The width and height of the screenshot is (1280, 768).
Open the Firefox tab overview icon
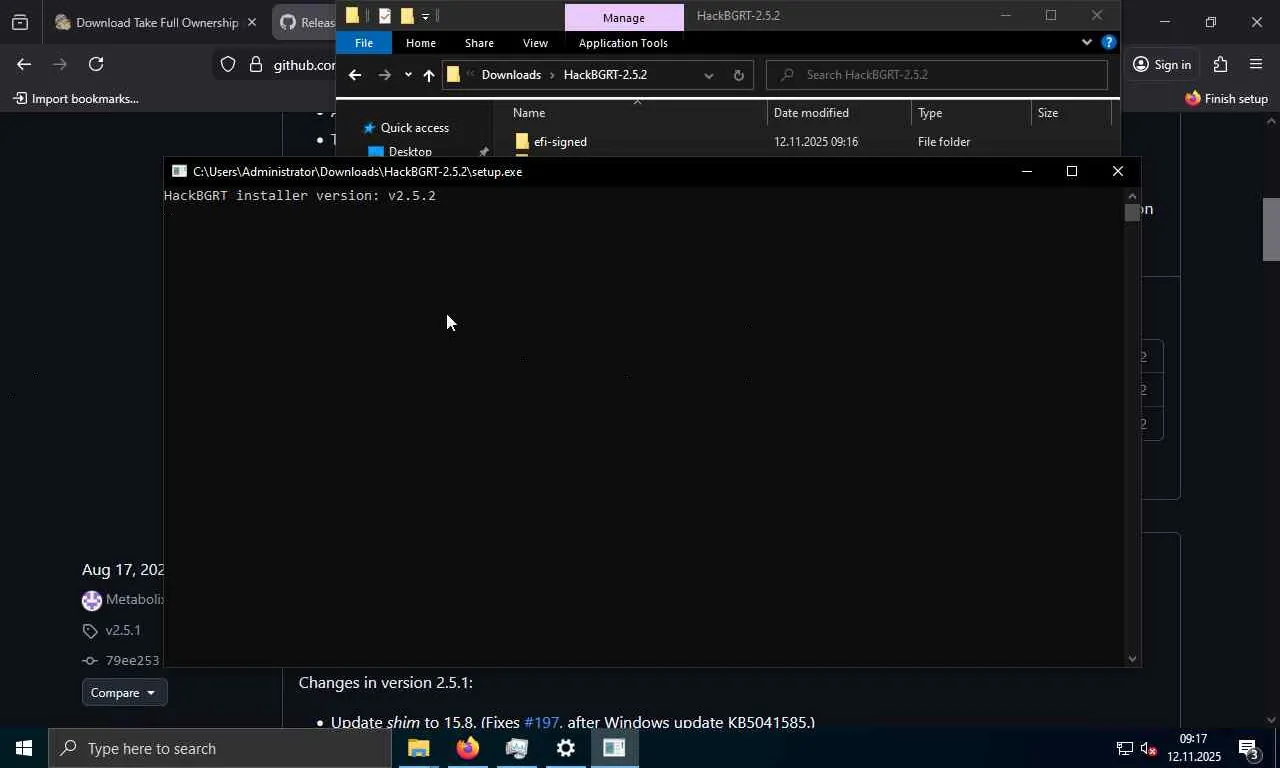coord(20,22)
